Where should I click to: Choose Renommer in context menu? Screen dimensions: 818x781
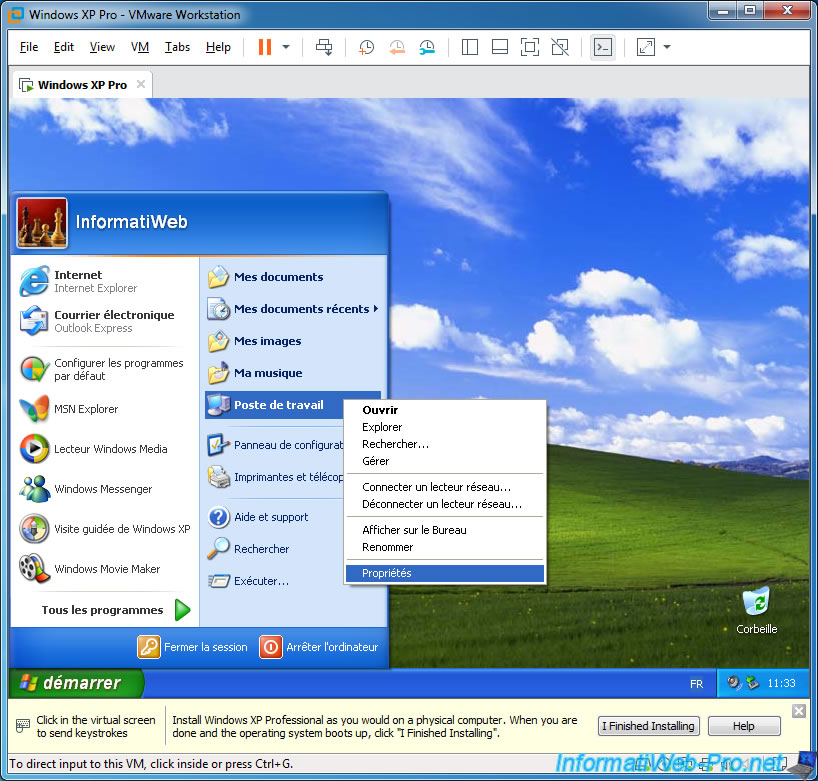tap(444, 547)
